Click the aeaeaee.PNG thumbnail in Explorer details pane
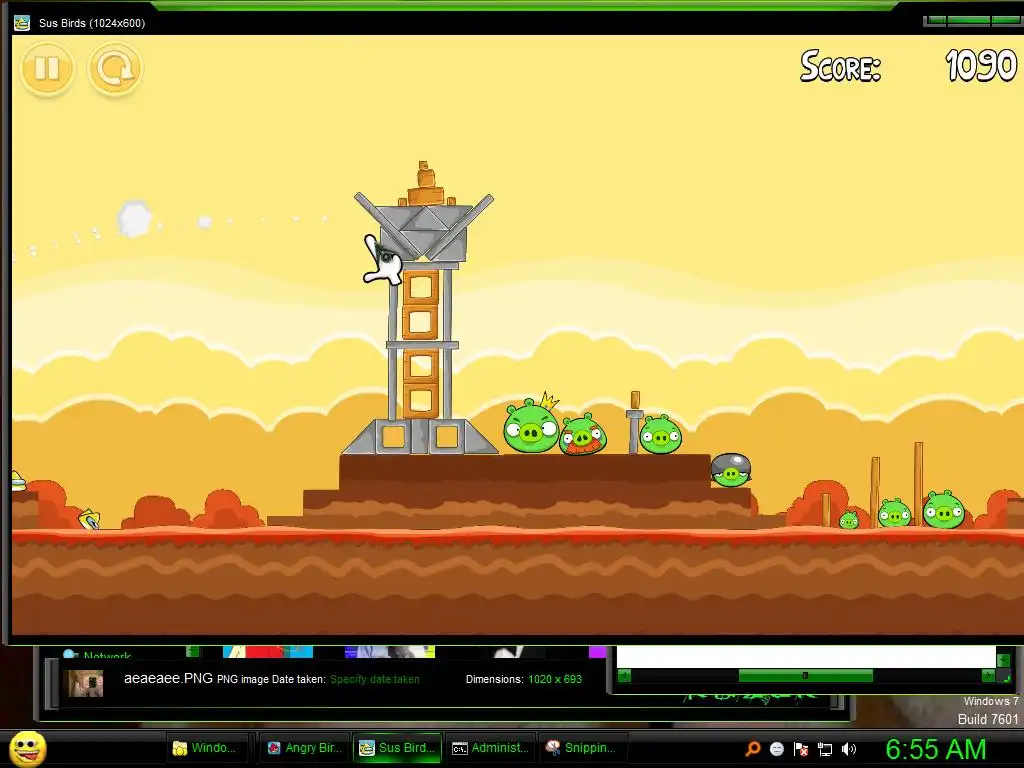The height and width of the screenshot is (768, 1024). pyautogui.click(x=86, y=683)
